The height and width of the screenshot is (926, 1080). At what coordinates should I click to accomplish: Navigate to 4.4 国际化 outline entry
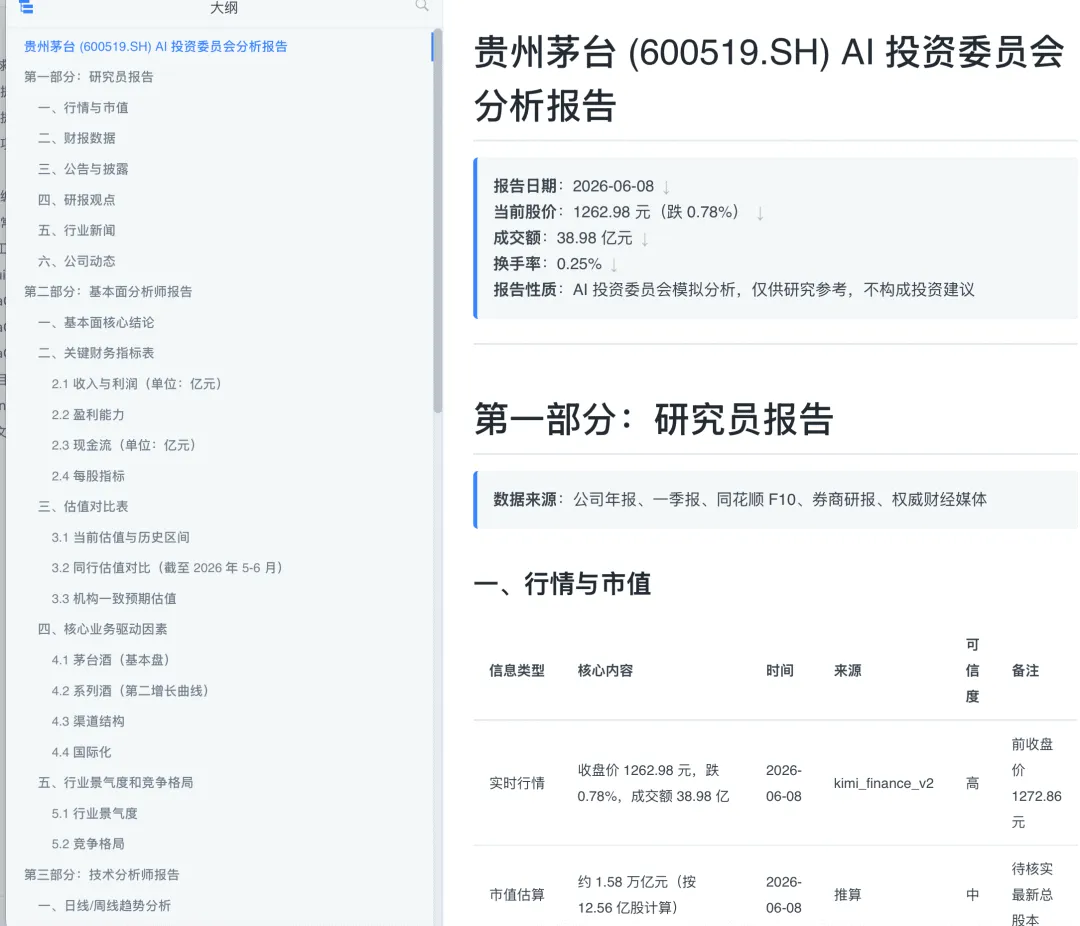click(x=81, y=752)
